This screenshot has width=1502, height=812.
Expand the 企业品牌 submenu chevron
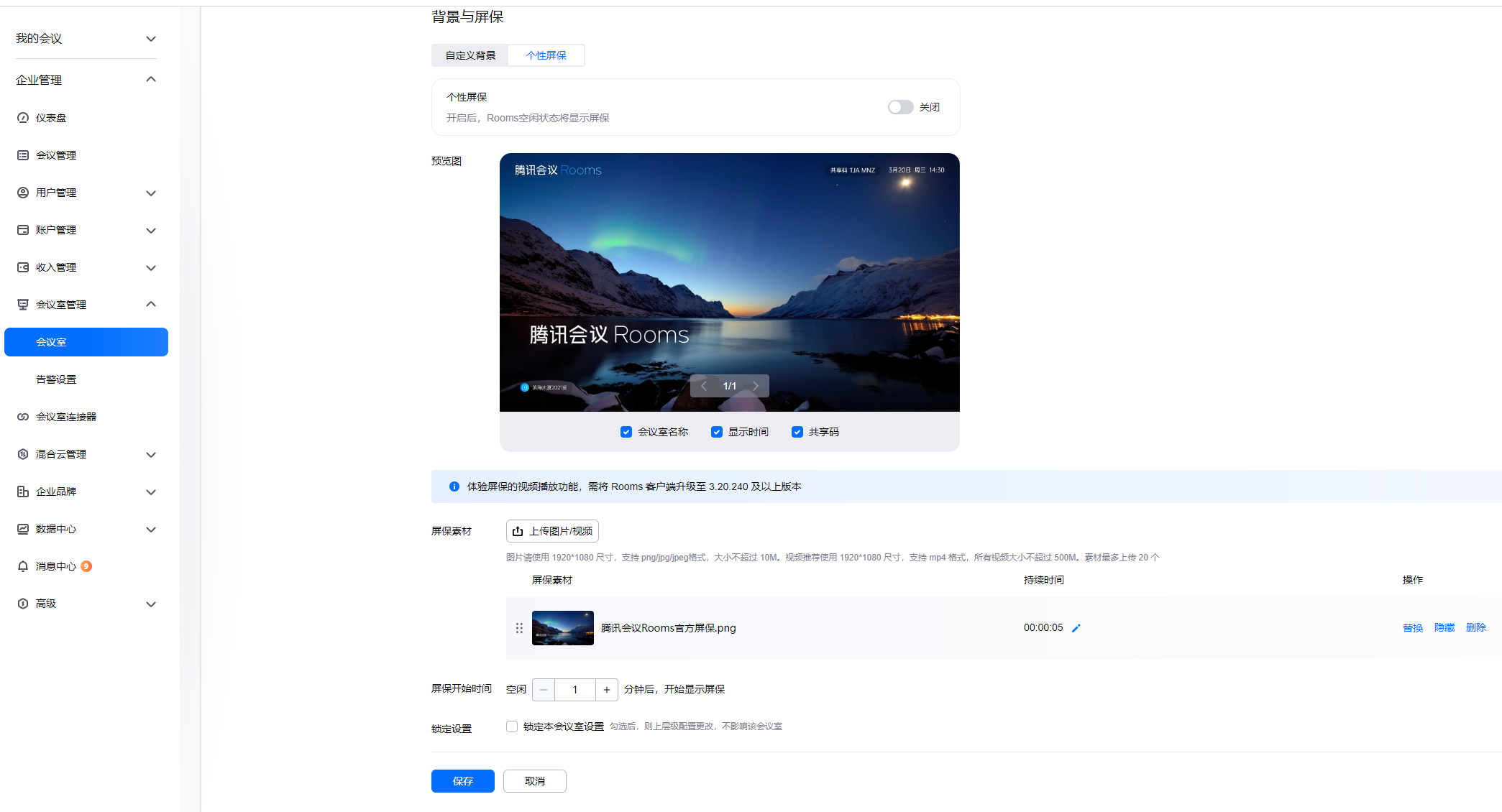(151, 492)
